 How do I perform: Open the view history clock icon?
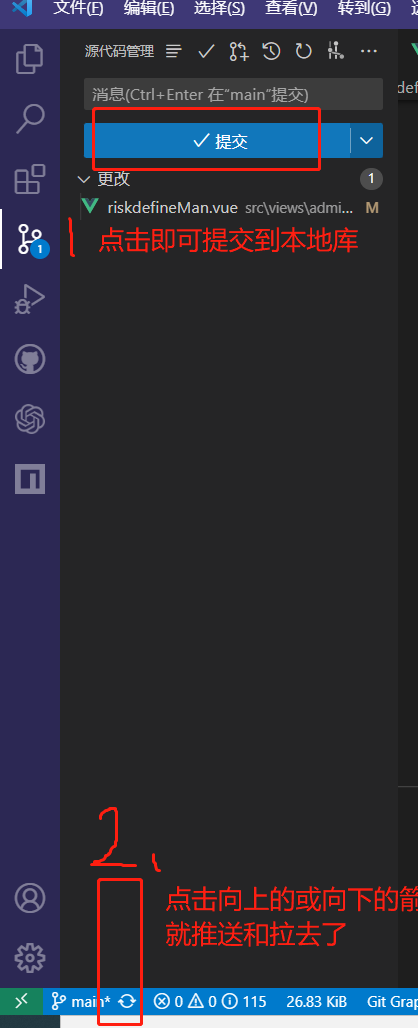[271, 51]
